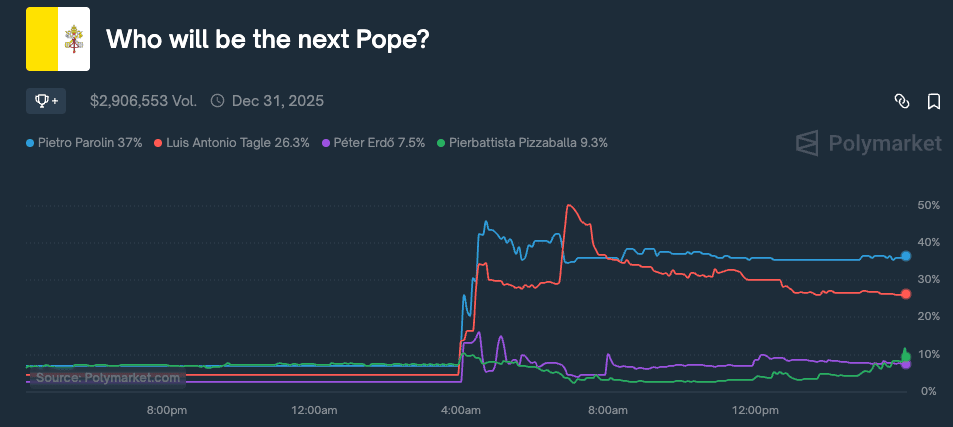Click the trophy plus icon button
This screenshot has width=953, height=427.
pos(46,101)
